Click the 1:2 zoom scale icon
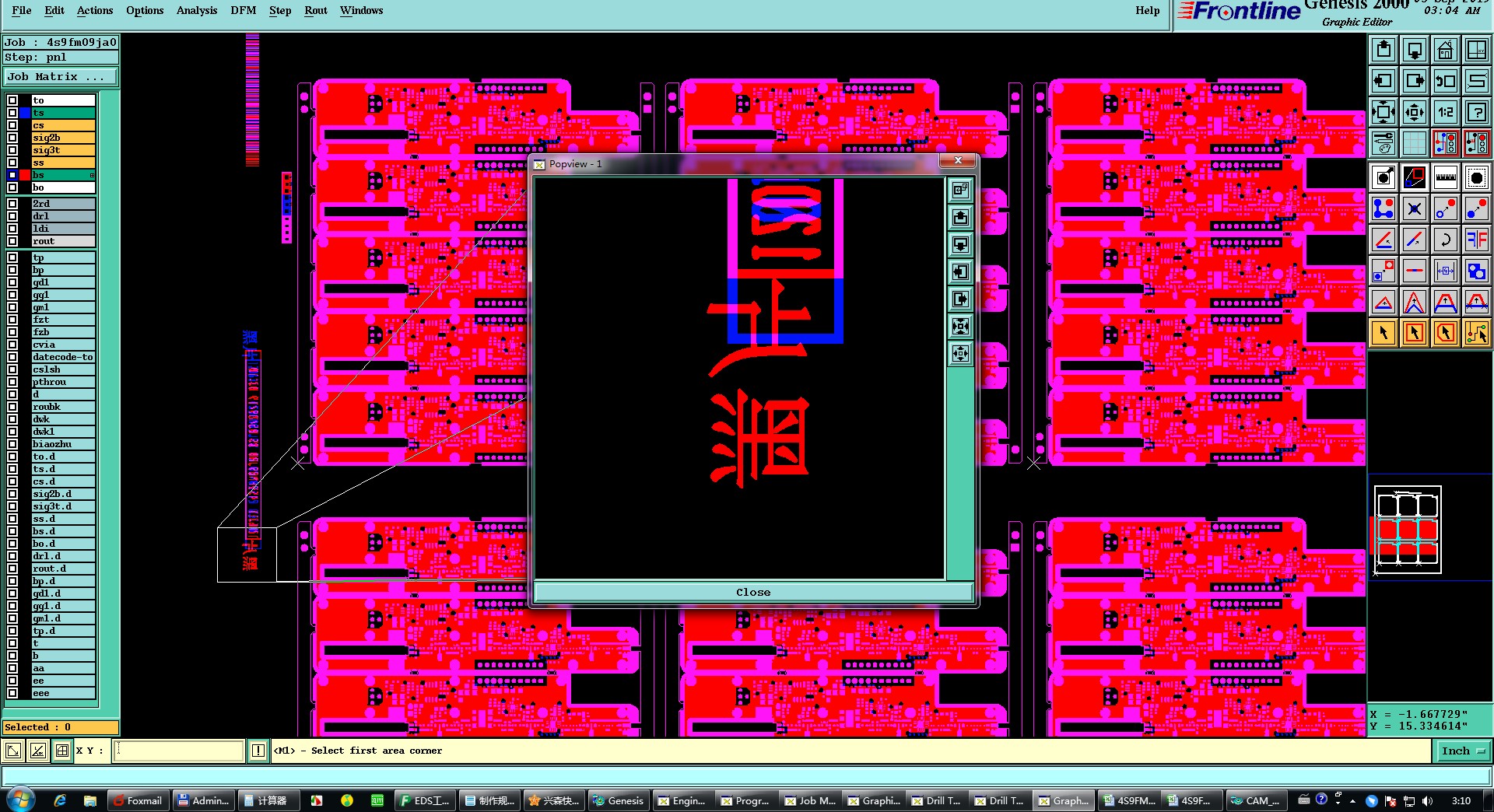This screenshot has width=1494, height=812. click(1445, 112)
